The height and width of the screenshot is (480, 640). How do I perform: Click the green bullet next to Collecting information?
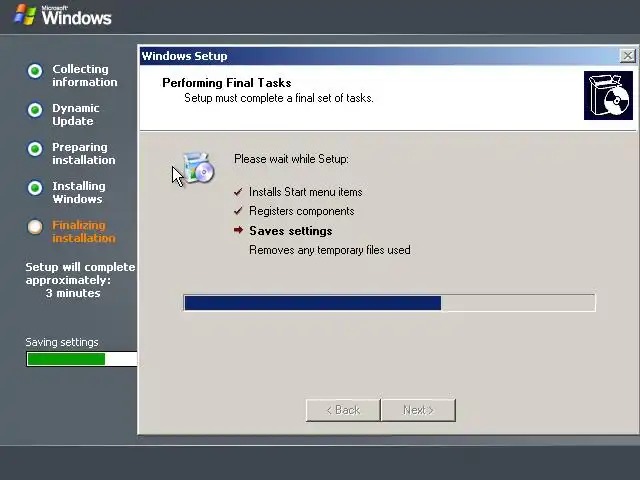click(x=35, y=71)
